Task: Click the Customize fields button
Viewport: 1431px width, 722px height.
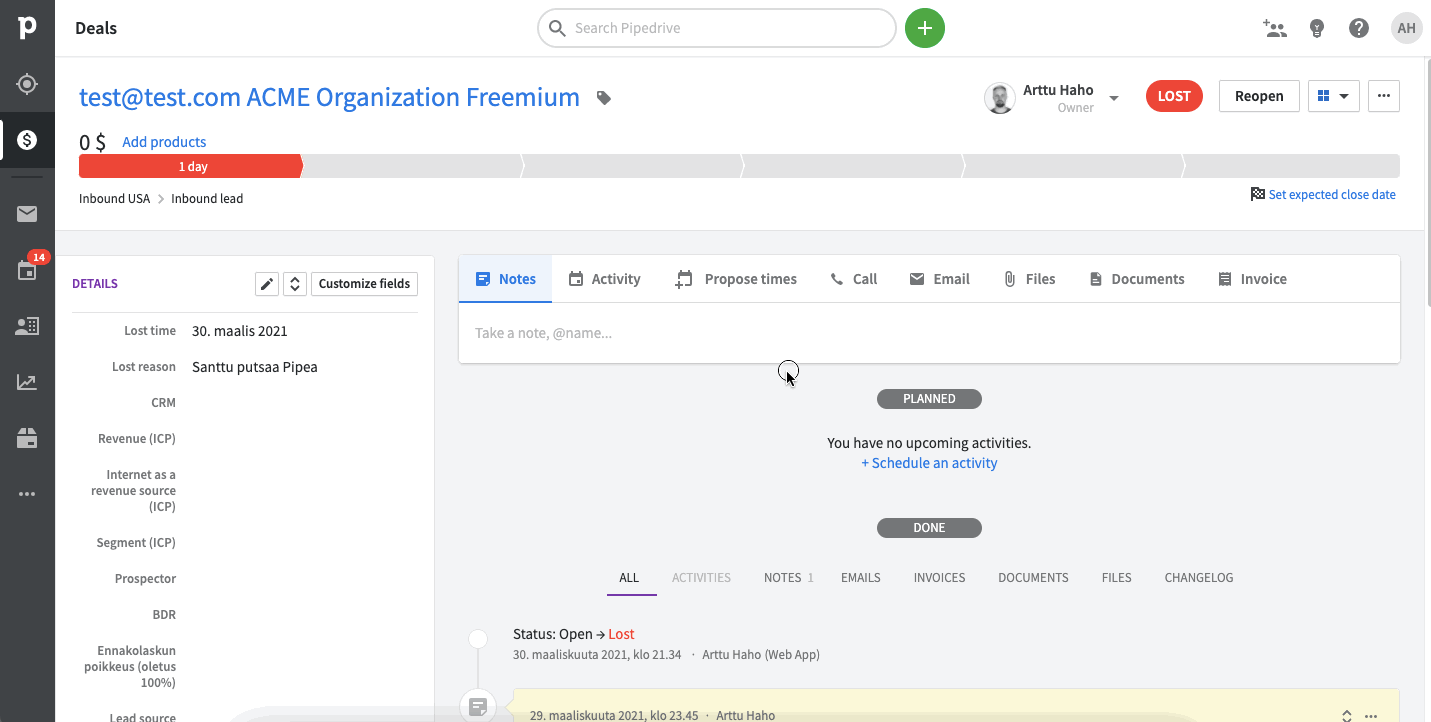Action: point(364,284)
